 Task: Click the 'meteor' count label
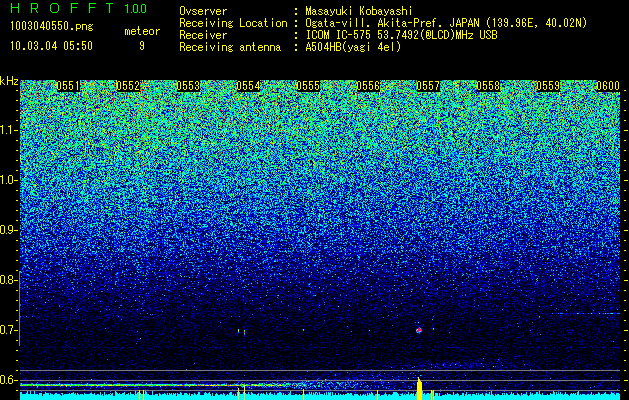click(x=142, y=31)
